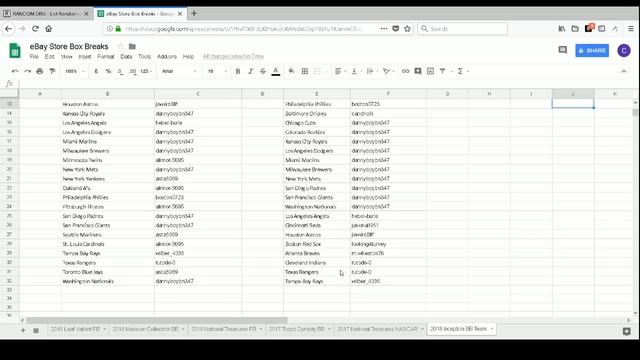Open the browser hamburger menu

pyautogui.click(x=631, y=29)
